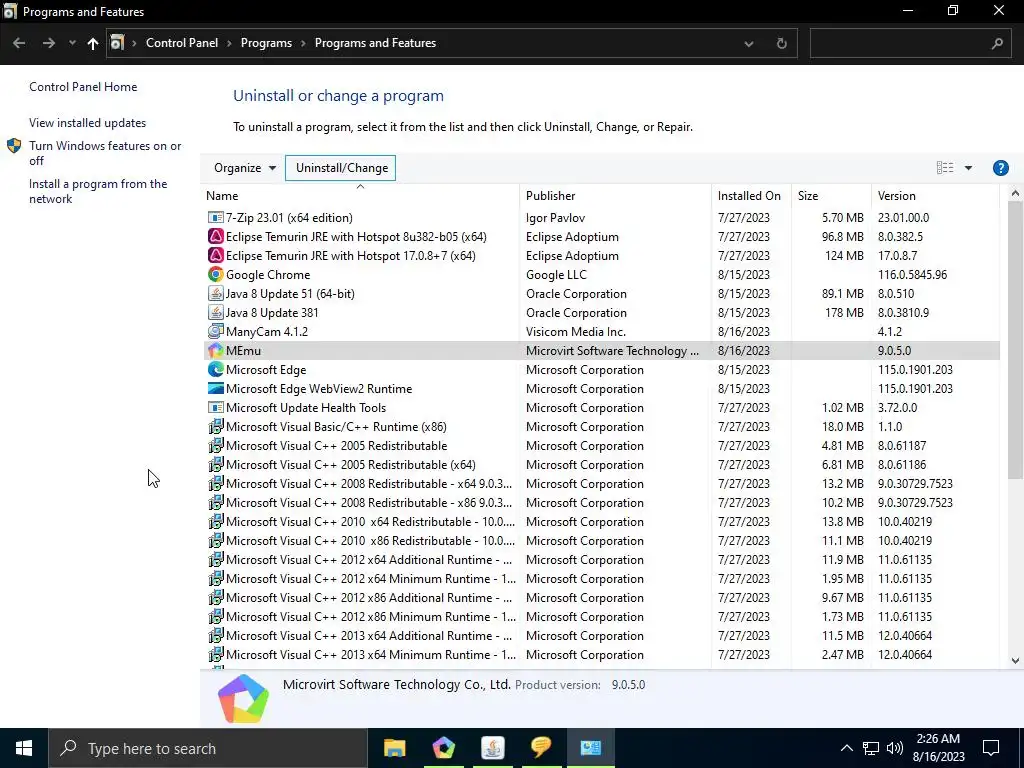The width and height of the screenshot is (1024, 768).
Task: Open the Windows Start menu
Action: (24, 748)
